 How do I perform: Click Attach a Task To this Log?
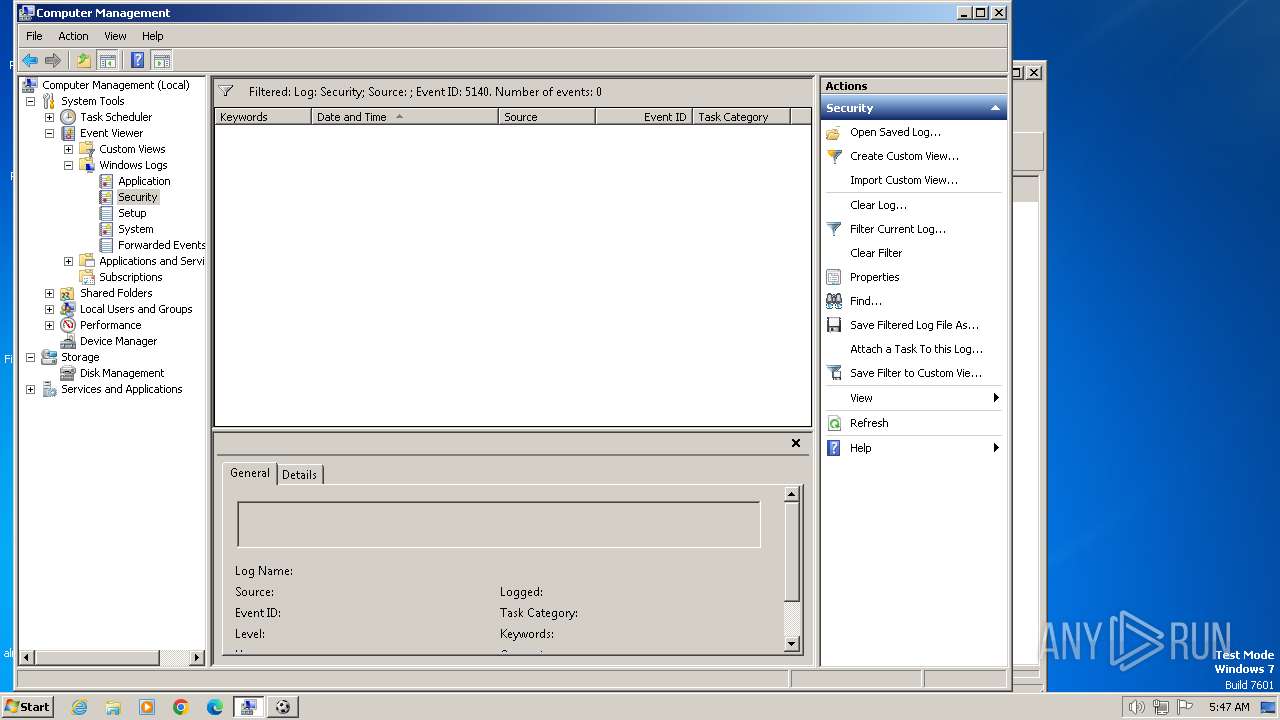pyautogui.click(x=916, y=349)
